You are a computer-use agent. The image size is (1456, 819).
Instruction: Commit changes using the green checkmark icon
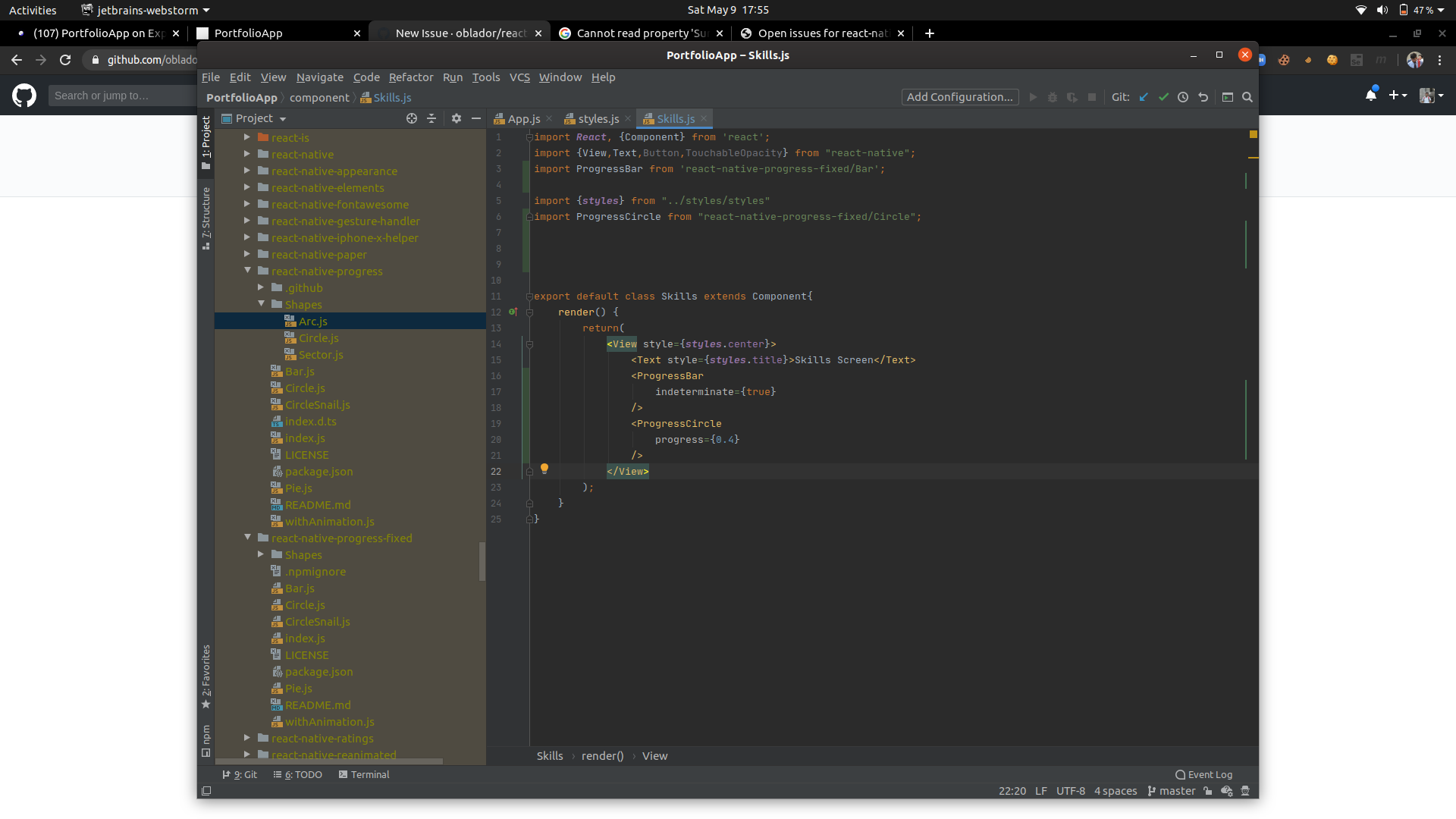point(1164,97)
